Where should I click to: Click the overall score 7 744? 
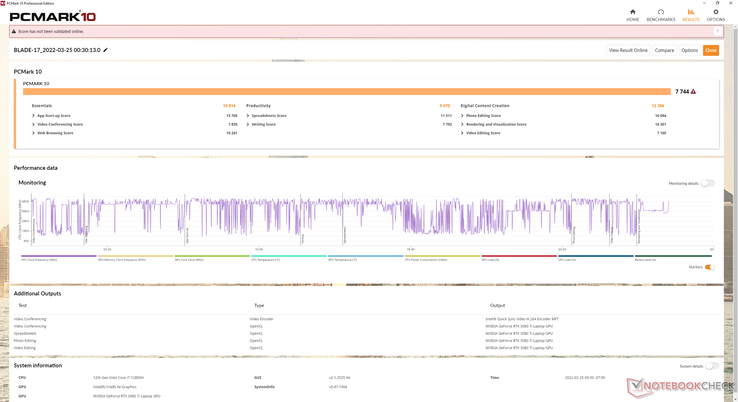(x=682, y=91)
